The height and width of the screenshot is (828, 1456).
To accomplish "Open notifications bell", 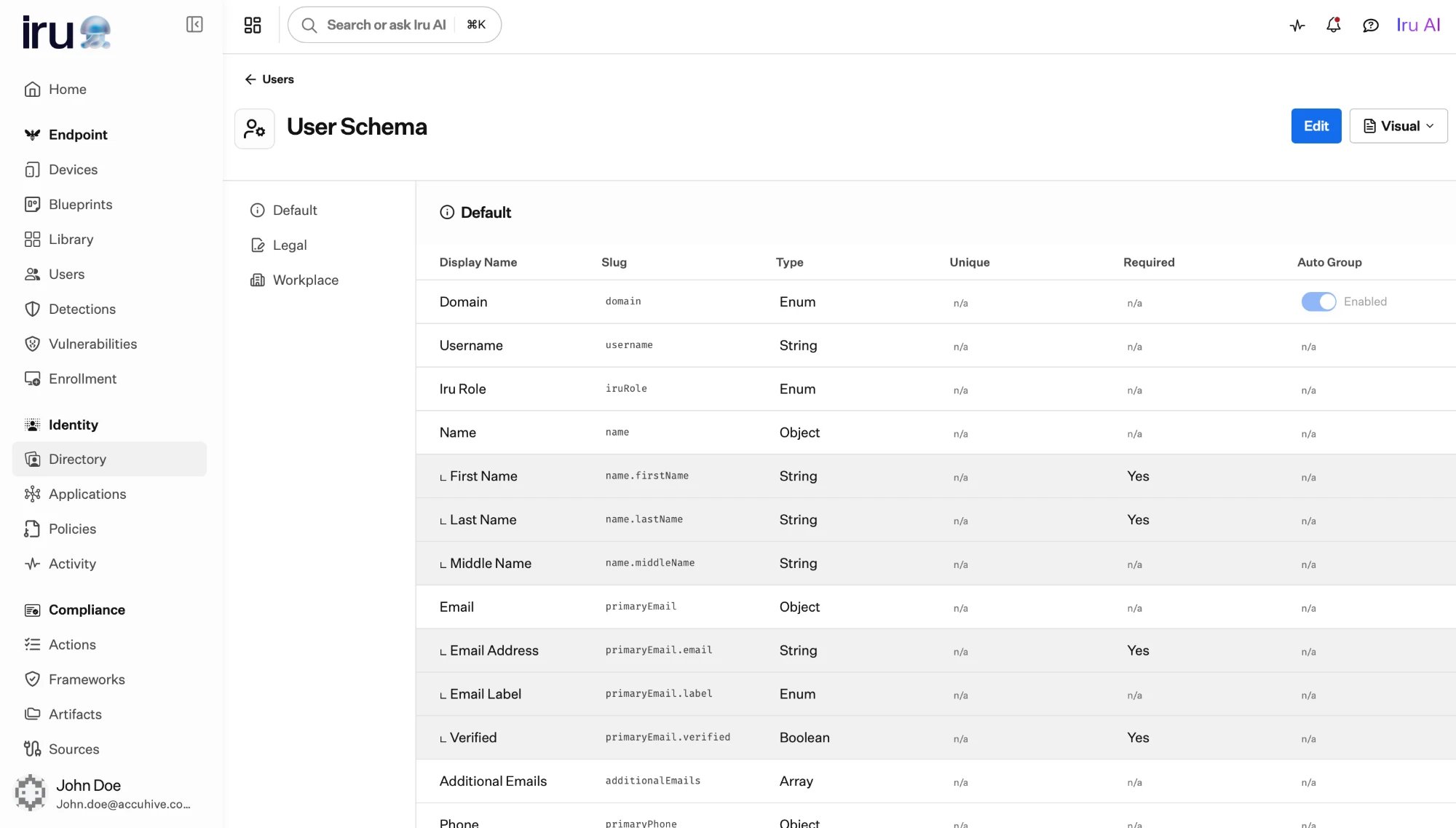I will 1334,25.
